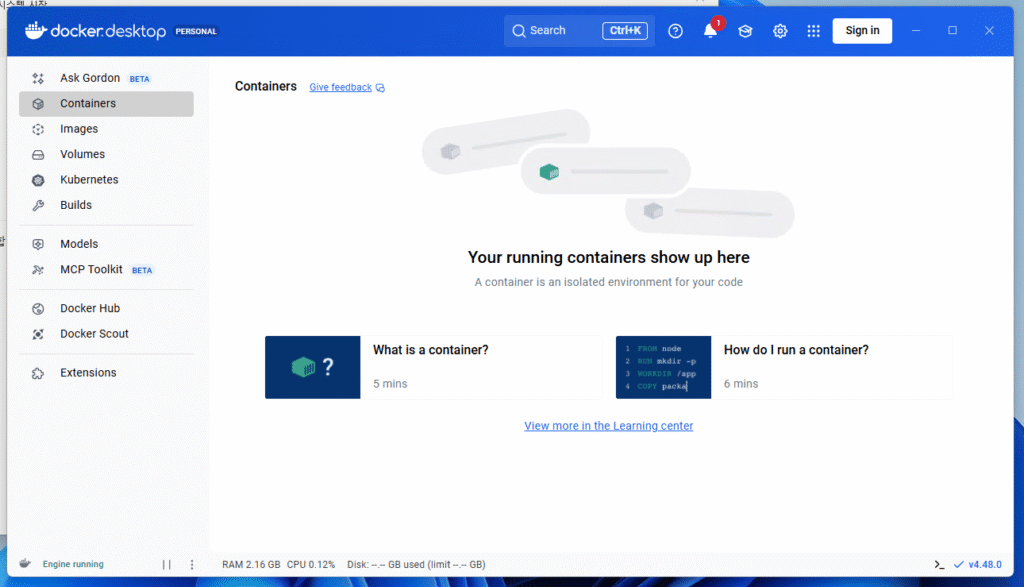Select Images in the sidebar
This screenshot has height=587, width=1024.
pos(79,129)
